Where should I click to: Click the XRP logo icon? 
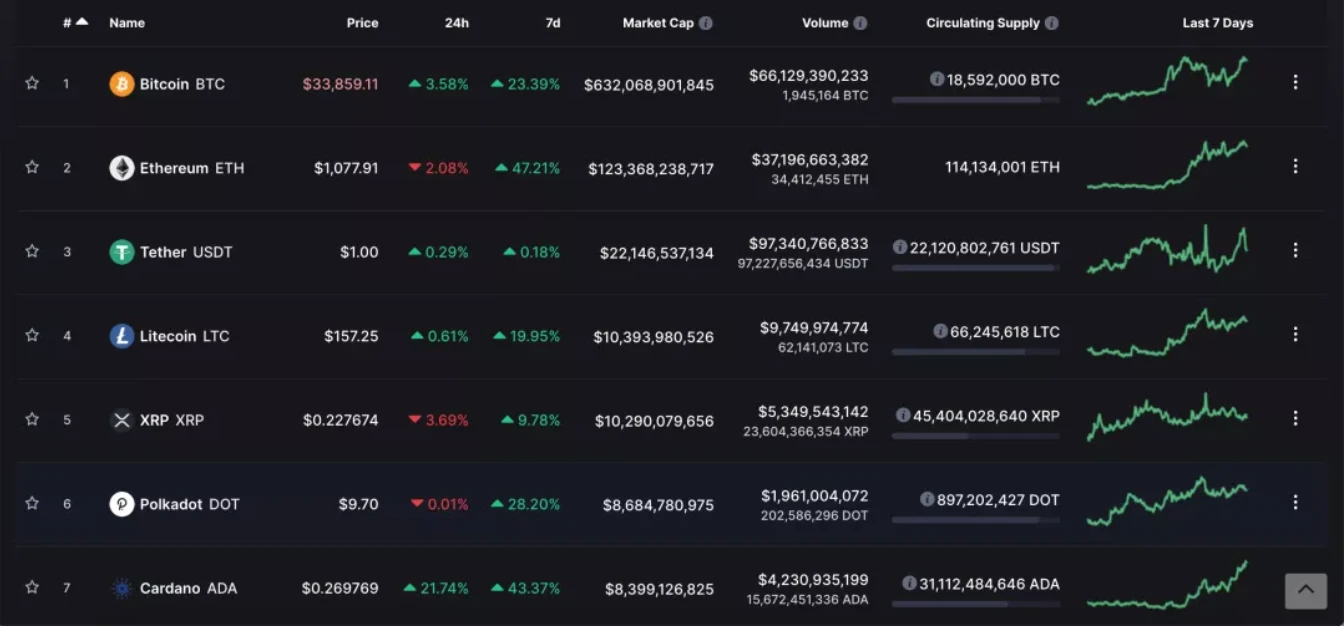point(122,420)
